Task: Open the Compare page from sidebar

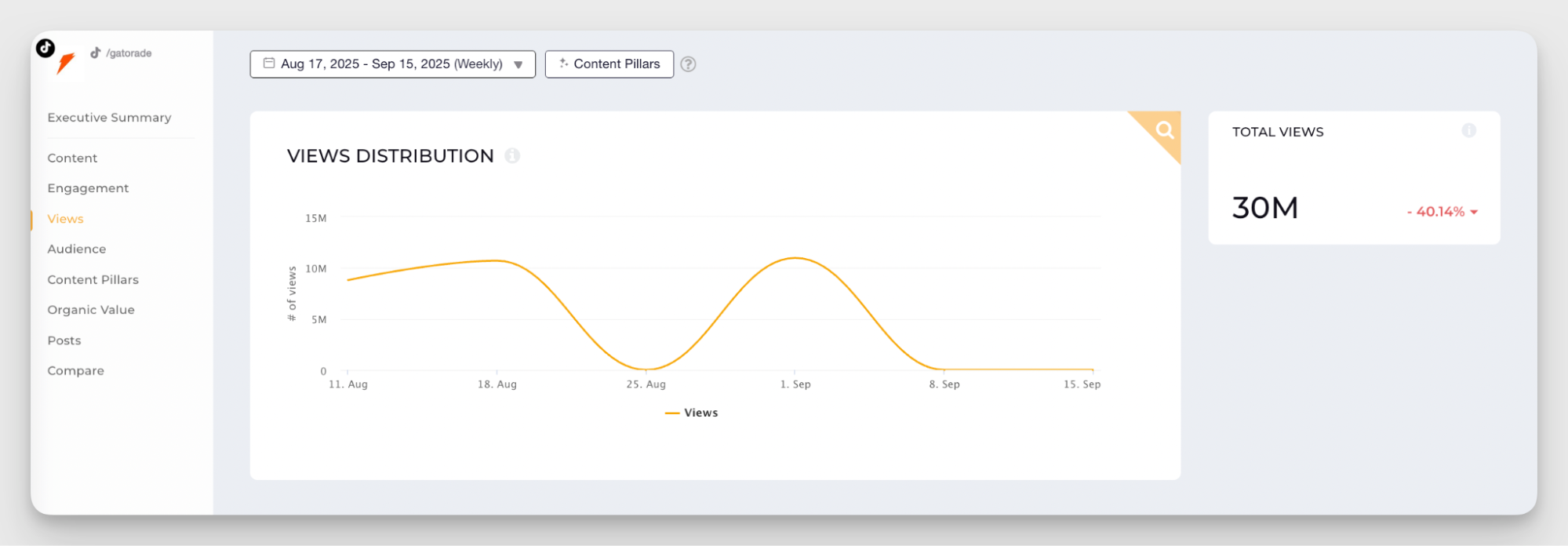Action: pos(75,370)
